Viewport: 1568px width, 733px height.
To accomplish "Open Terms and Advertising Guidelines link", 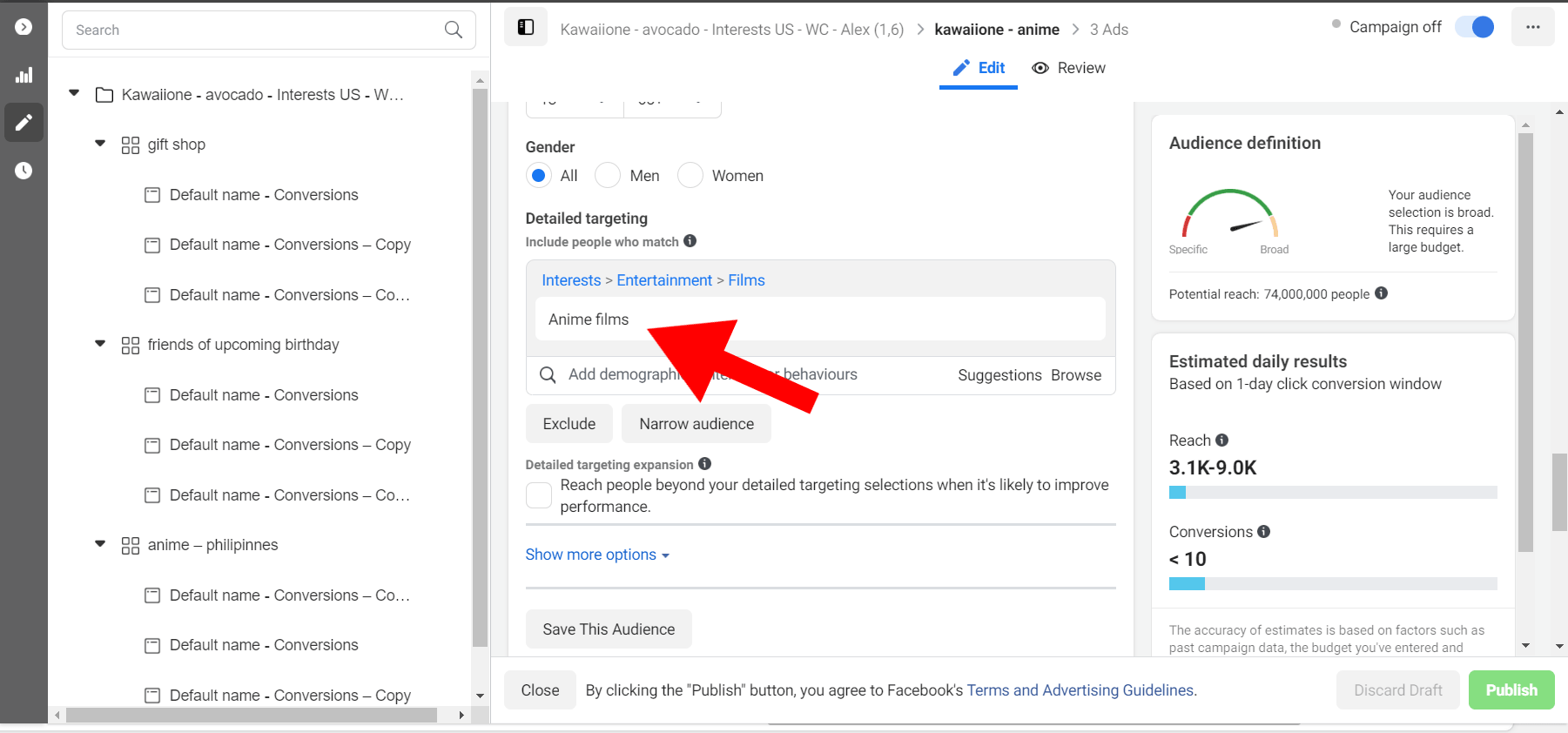I will pos(1080,690).
